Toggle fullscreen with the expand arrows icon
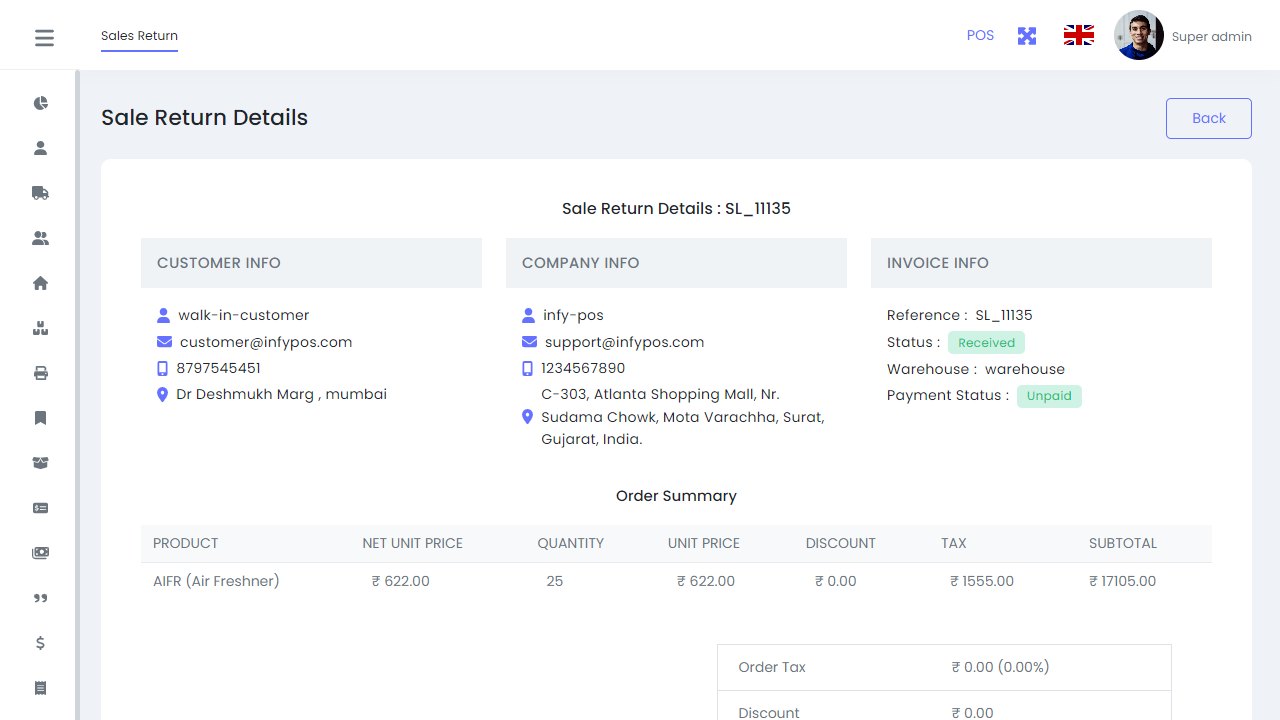The width and height of the screenshot is (1280, 720). (x=1026, y=35)
